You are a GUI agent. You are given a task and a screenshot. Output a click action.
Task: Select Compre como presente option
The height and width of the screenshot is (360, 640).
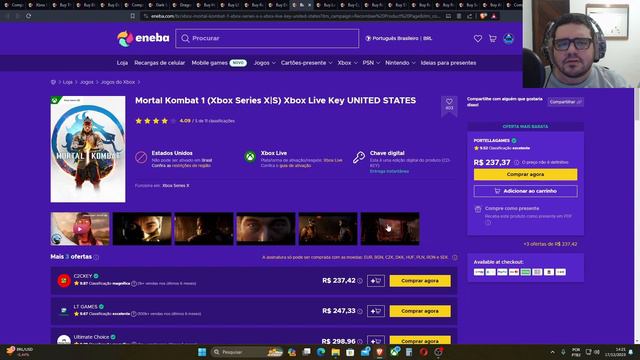[x=512, y=209]
